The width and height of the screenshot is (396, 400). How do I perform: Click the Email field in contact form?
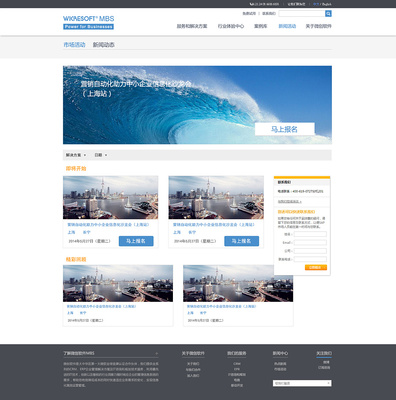point(310,242)
